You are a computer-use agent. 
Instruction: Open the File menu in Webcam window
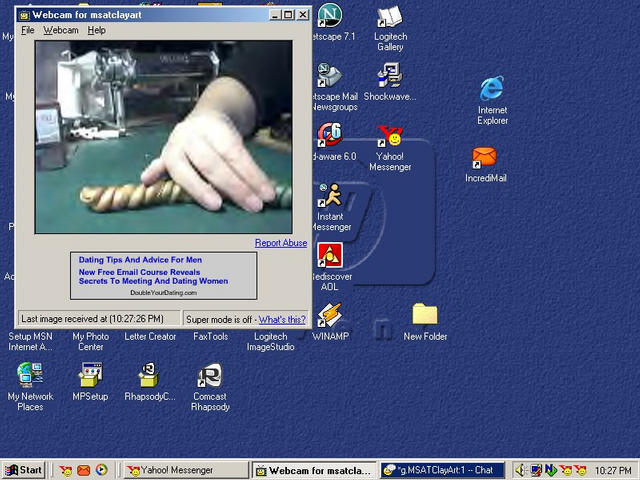[x=28, y=30]
